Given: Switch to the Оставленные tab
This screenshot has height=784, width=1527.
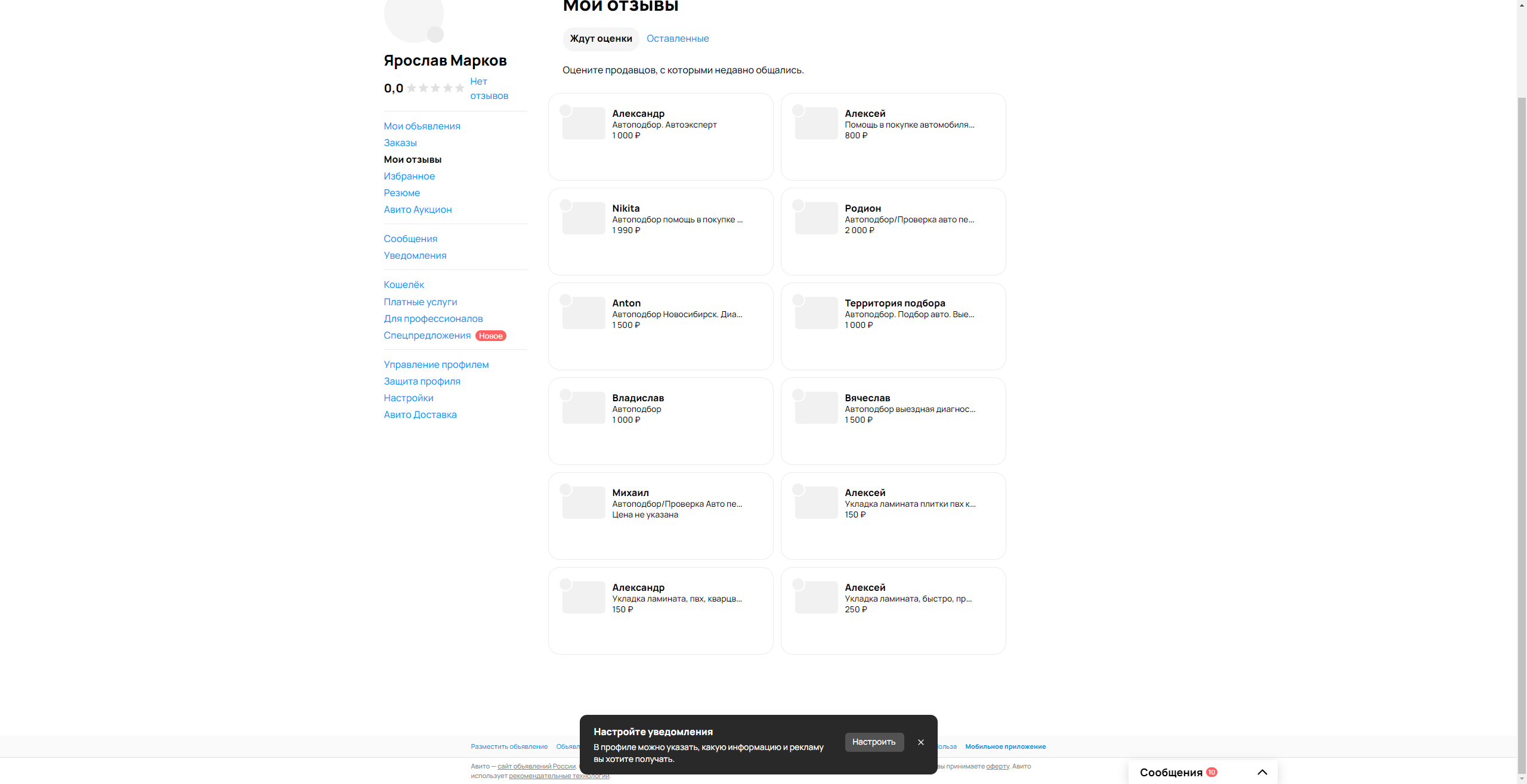Looking at the screenshot, I should pos(678,39).
